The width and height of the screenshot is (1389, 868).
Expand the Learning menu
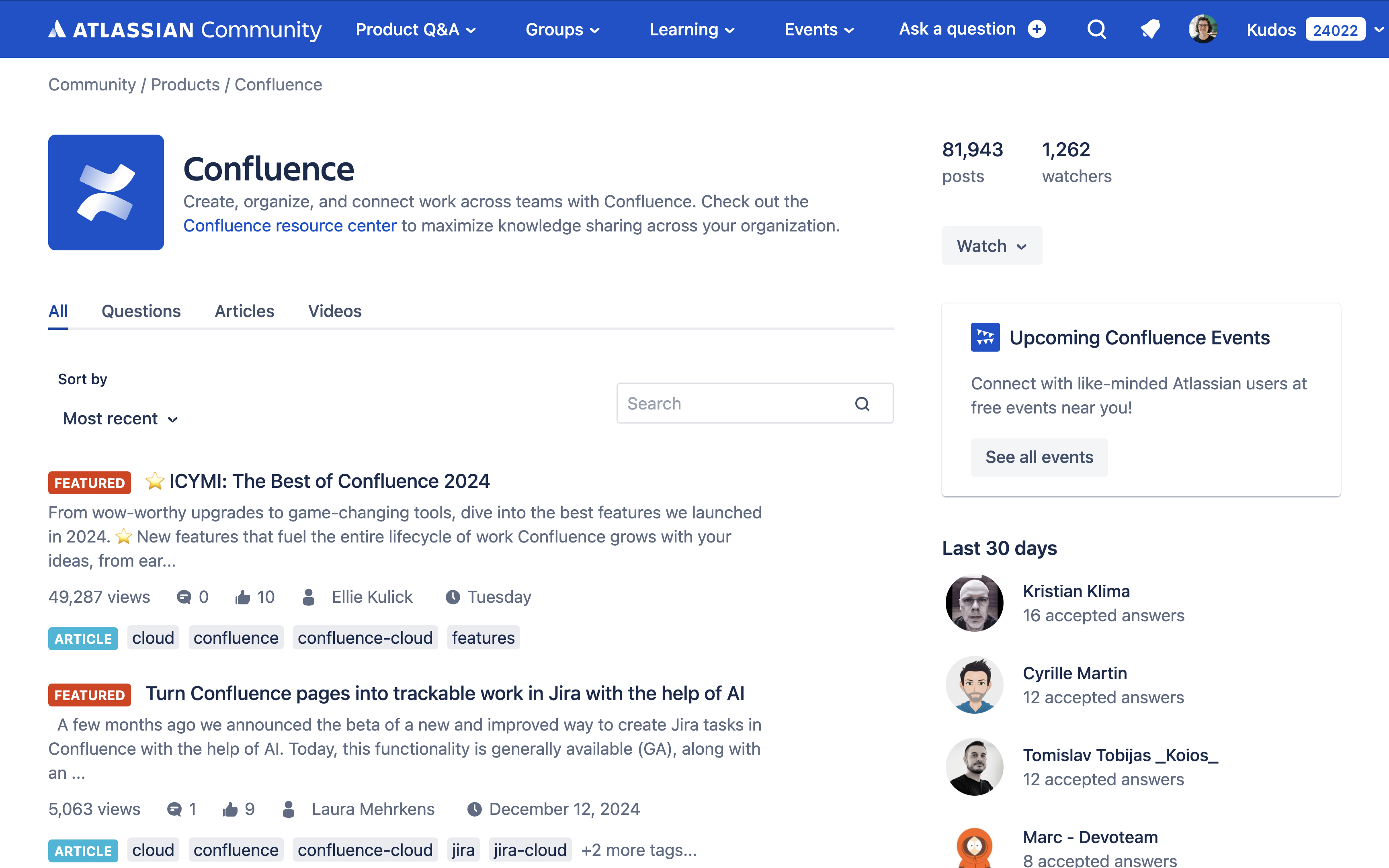click(x=692, y=29)
